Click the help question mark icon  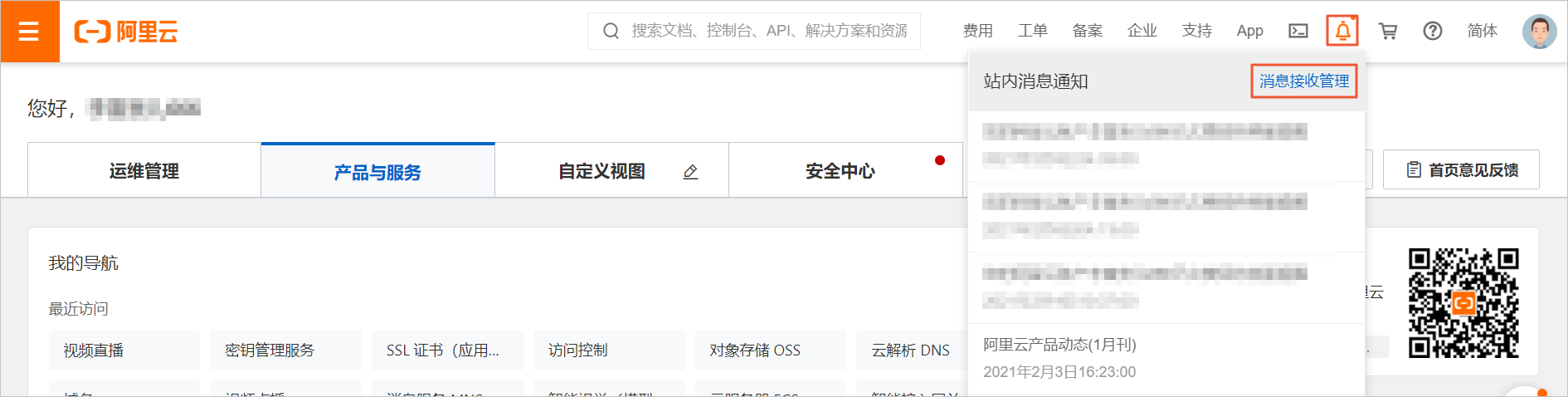click(x=1432, y=31)
